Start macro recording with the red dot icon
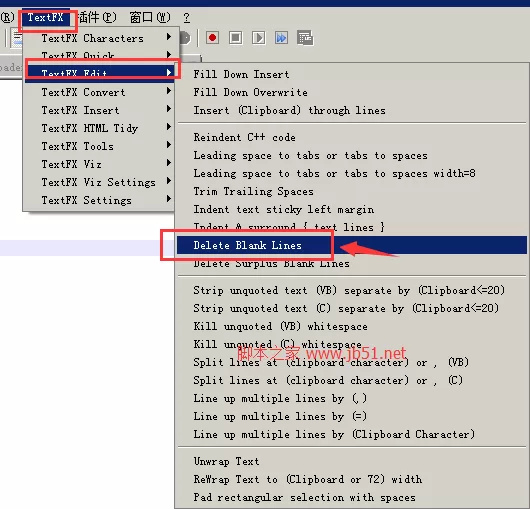The height and width of the screenshot is (509, 530). click(212, 38)
